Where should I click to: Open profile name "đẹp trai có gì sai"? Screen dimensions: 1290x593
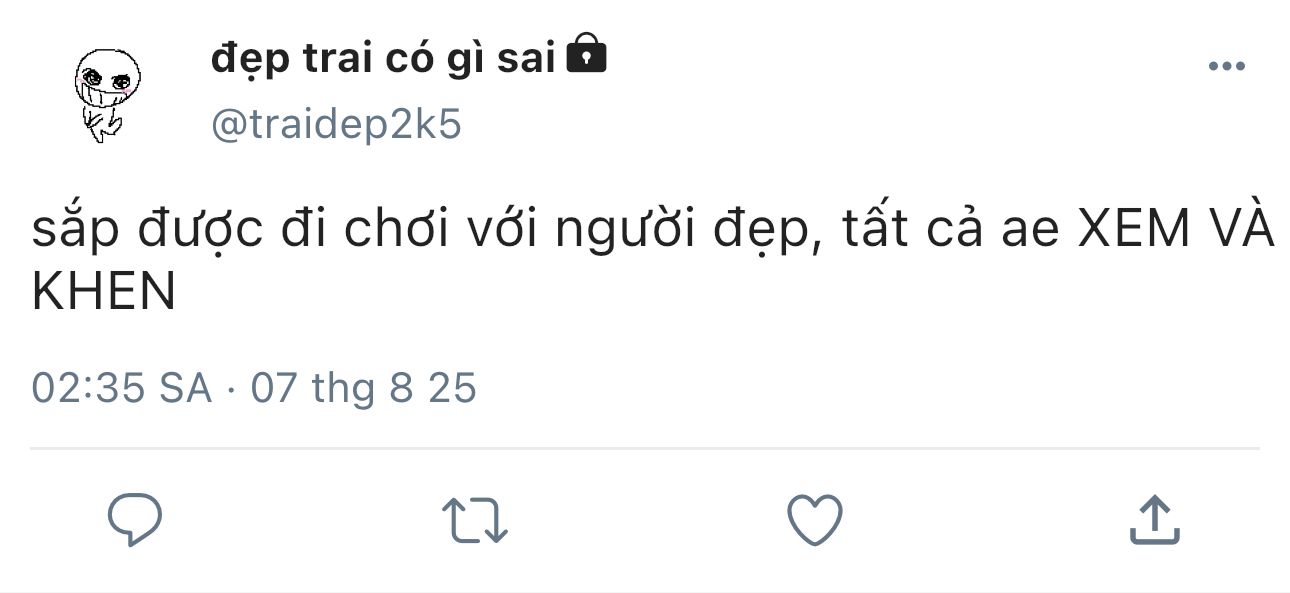(x=382, y=59)
